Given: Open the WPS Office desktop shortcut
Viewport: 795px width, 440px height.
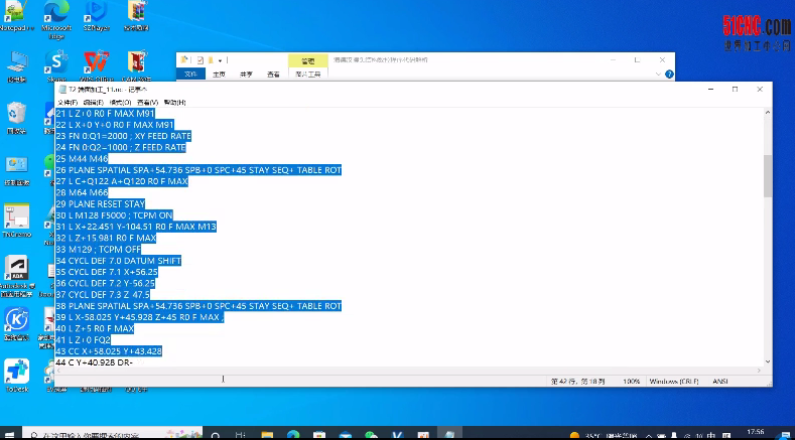Looking at the screenshot, I should tap(96, 64).
